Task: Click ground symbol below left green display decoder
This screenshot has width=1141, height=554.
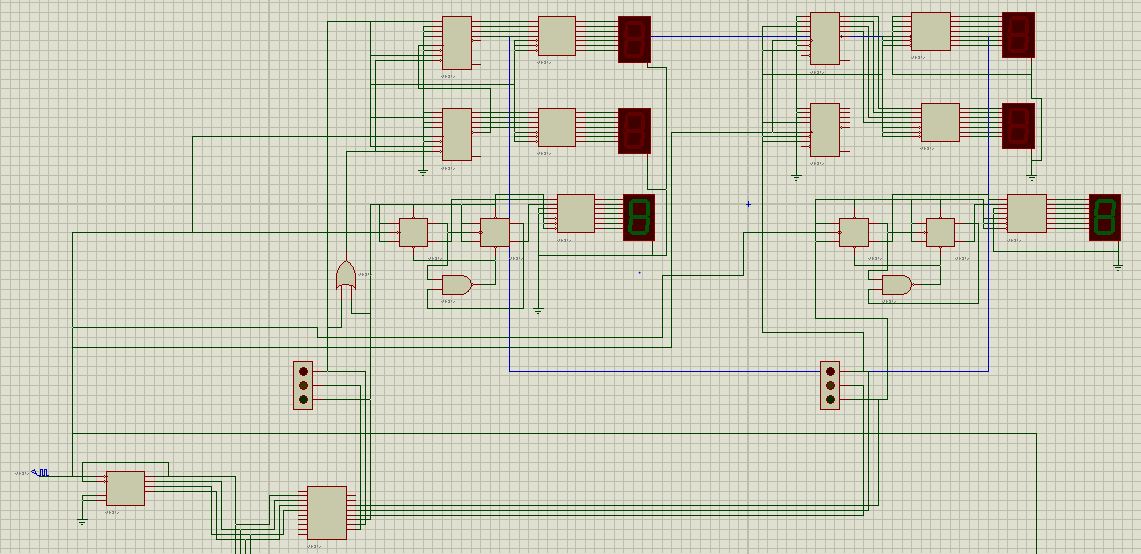Action: 538,311
